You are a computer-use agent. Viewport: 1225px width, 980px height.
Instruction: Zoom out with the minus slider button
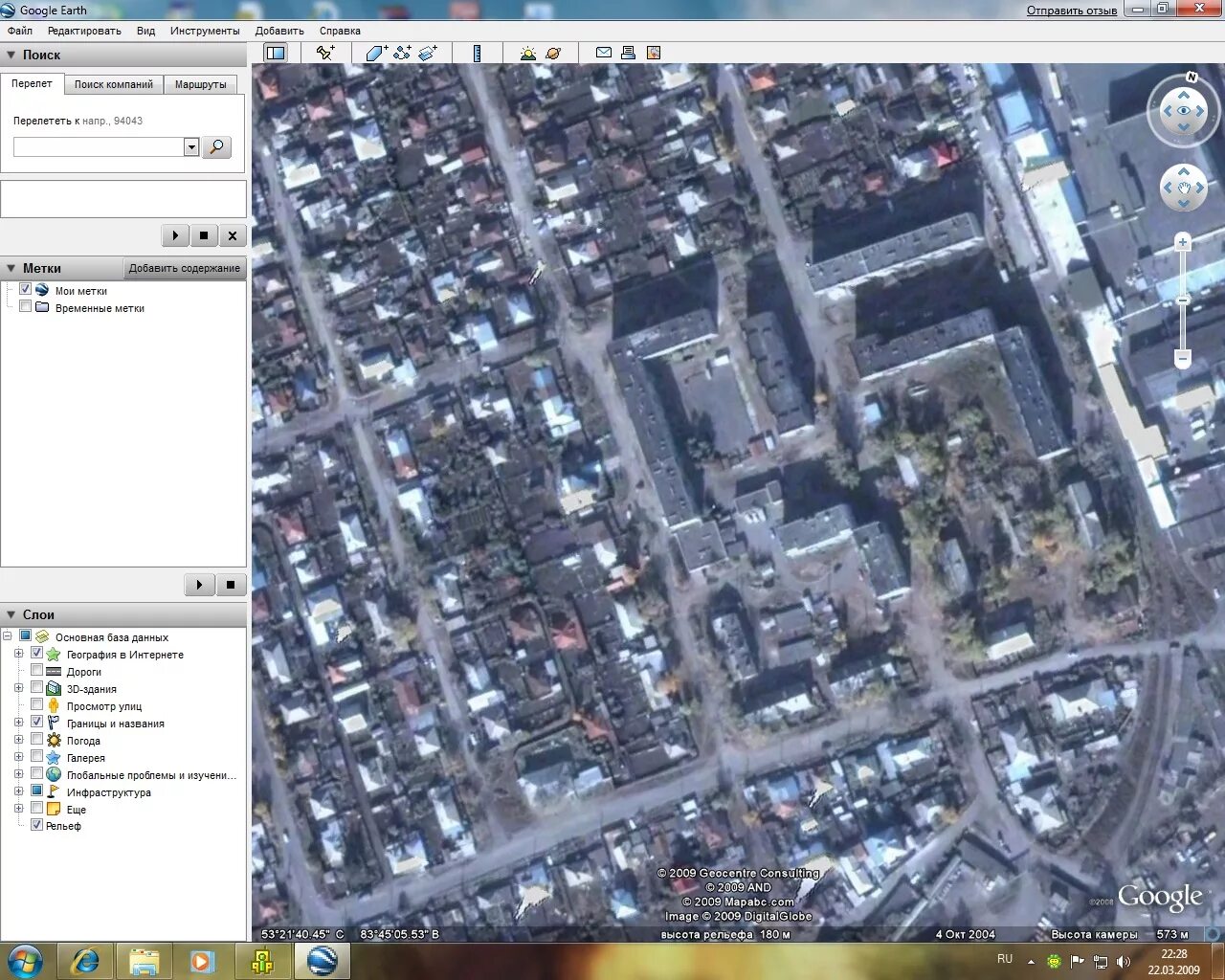1183,359
